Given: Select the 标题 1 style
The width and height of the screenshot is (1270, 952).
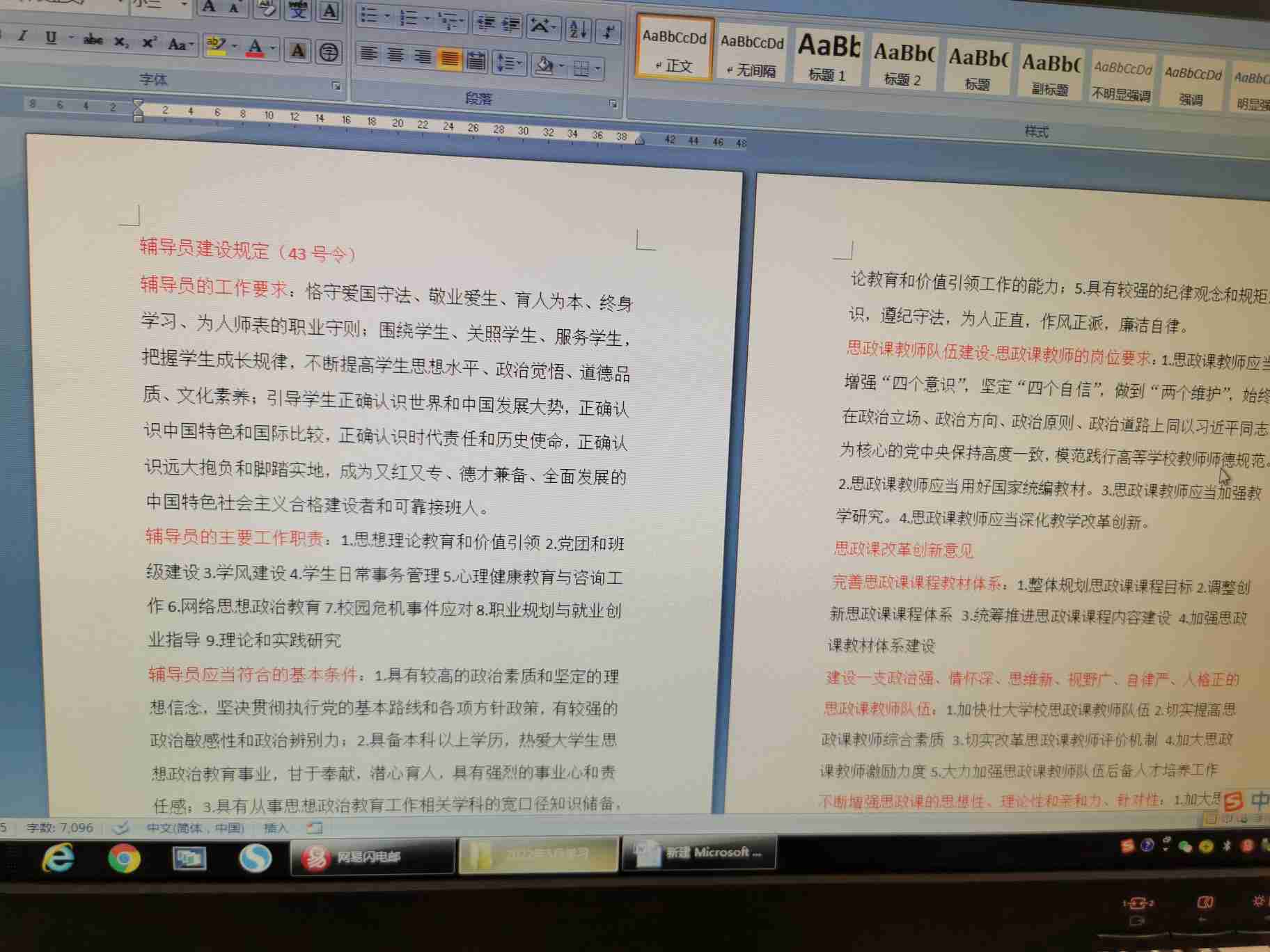Looking at the screenshot, I should 828,57.
